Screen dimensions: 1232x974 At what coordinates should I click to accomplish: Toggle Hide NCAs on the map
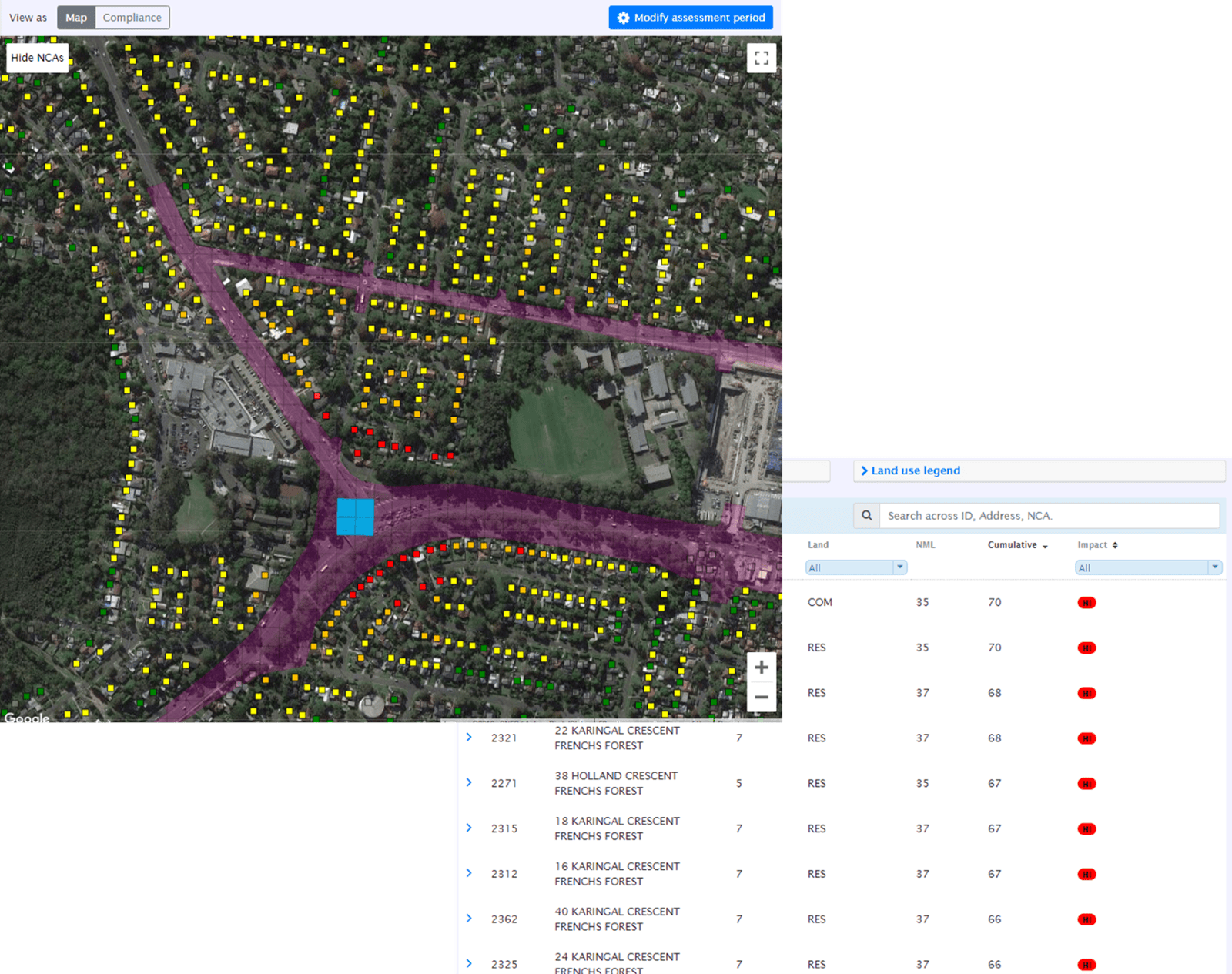pyautogui.click(x=38, y=58)
